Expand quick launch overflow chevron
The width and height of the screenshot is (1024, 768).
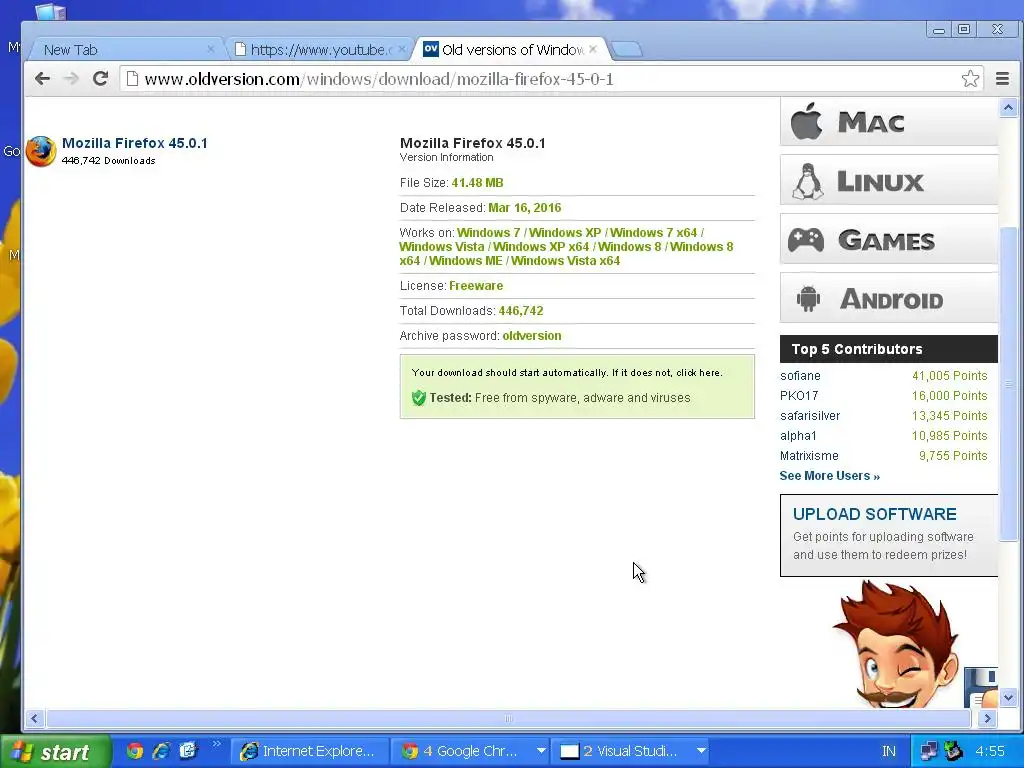point(217,744)
